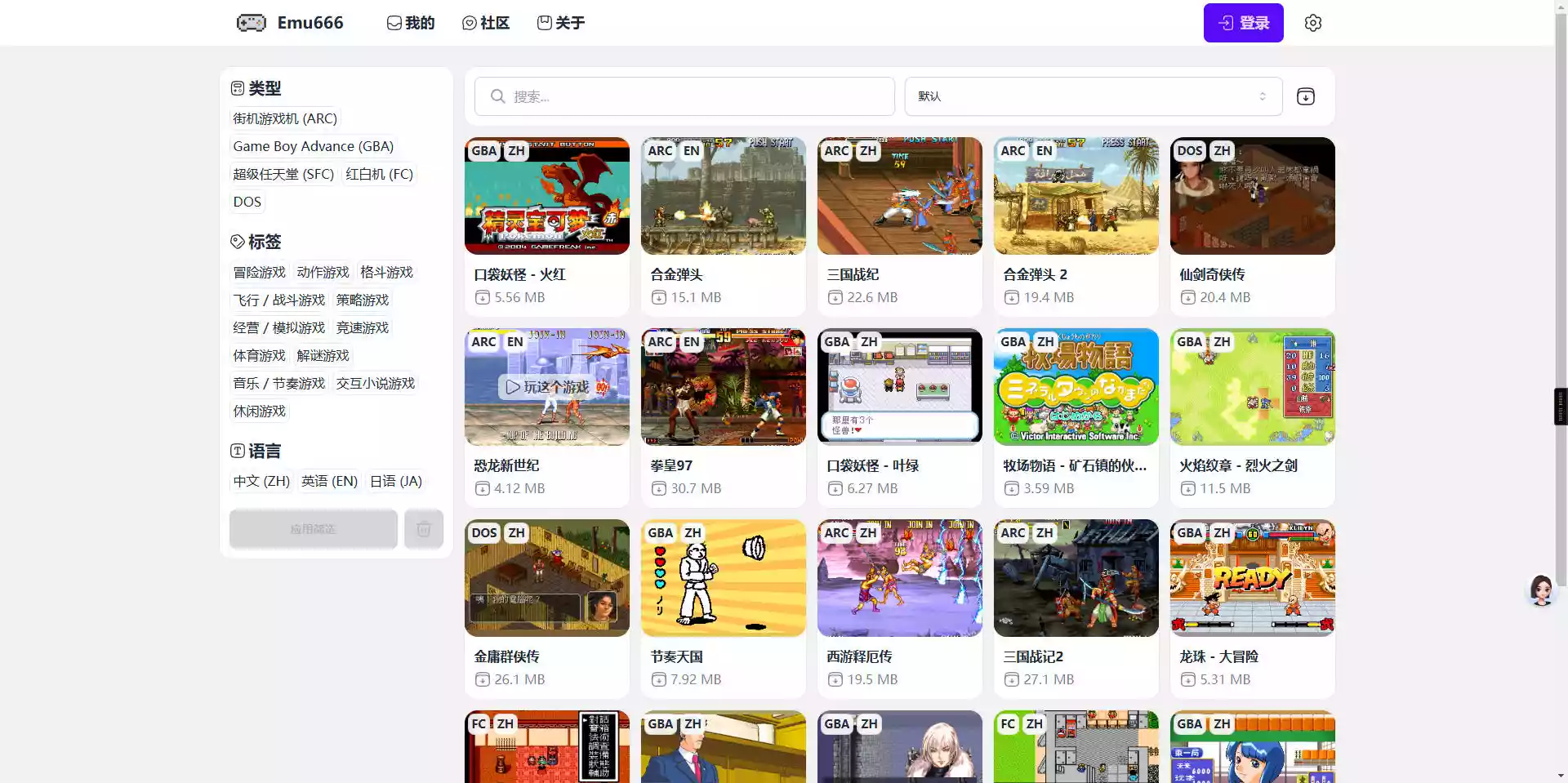This screenshot has width=1568, height=783.
Task: Toggle the 解谜游戏 tag filter
Action: (x=323, y=356)
